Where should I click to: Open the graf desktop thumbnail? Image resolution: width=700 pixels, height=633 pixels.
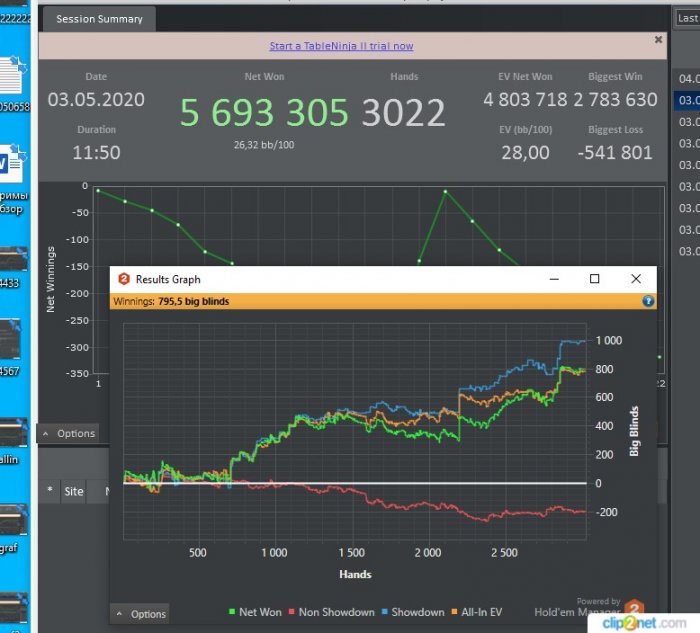pos(12,520)
